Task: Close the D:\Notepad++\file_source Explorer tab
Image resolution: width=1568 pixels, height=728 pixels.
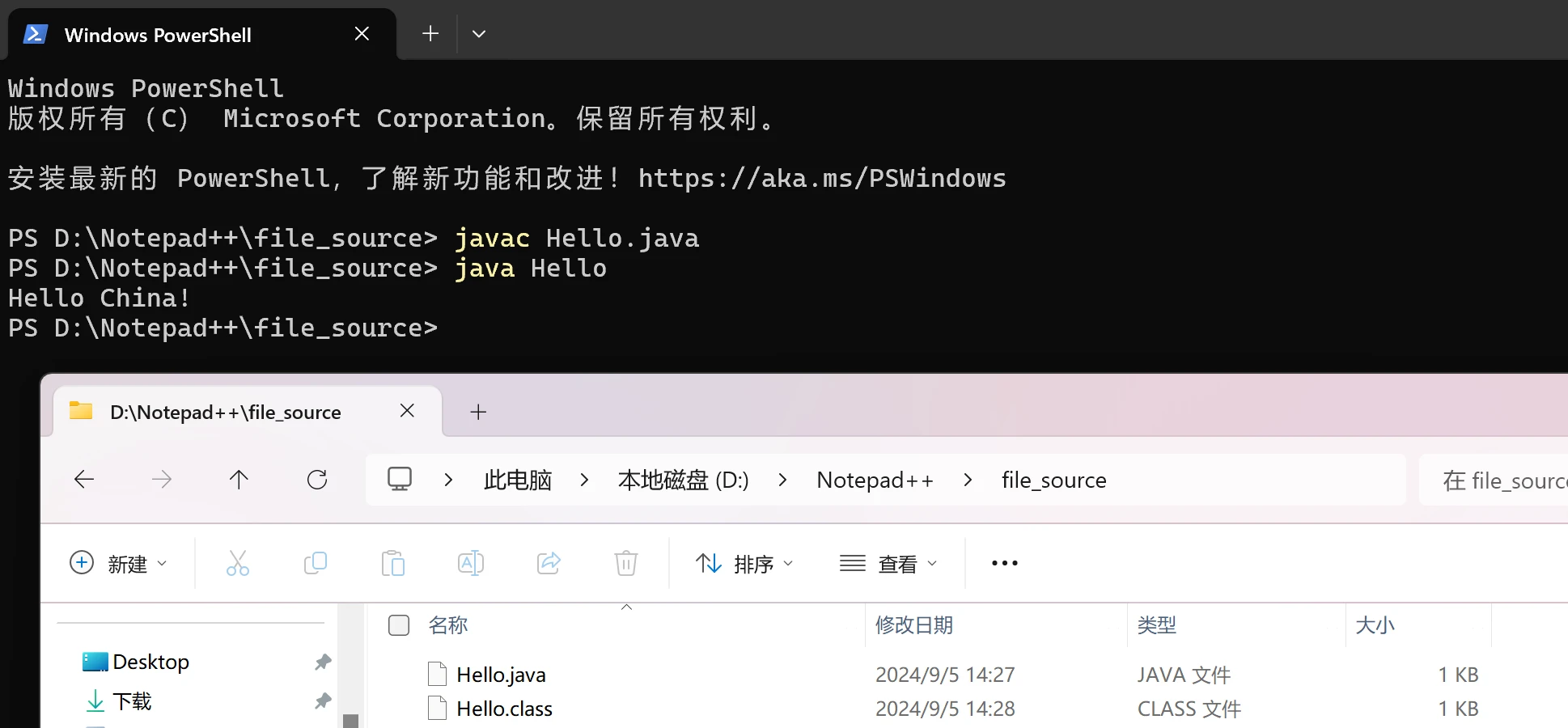Action: point(407,411)
